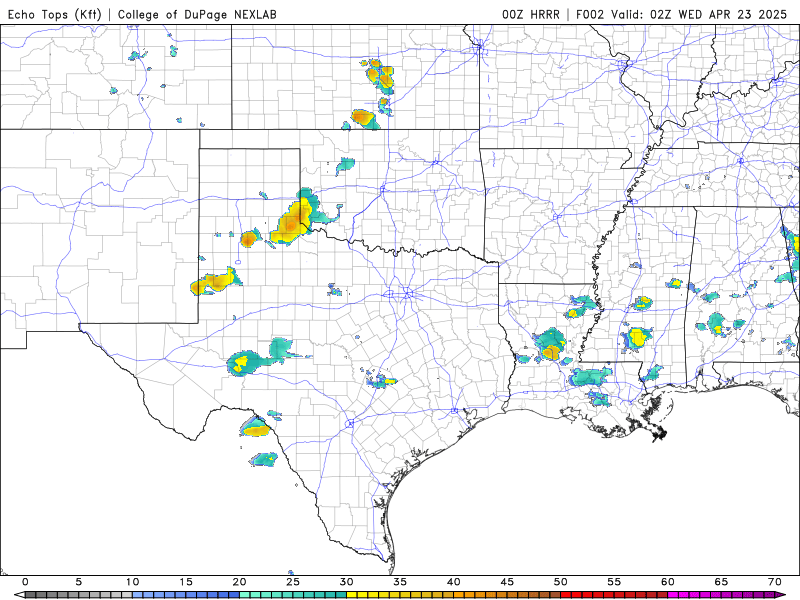The height and width of the screenshot is (600, 800).
Task: Click the color scale label "40"
Action: pyautogui.click(x=454, y=582)
